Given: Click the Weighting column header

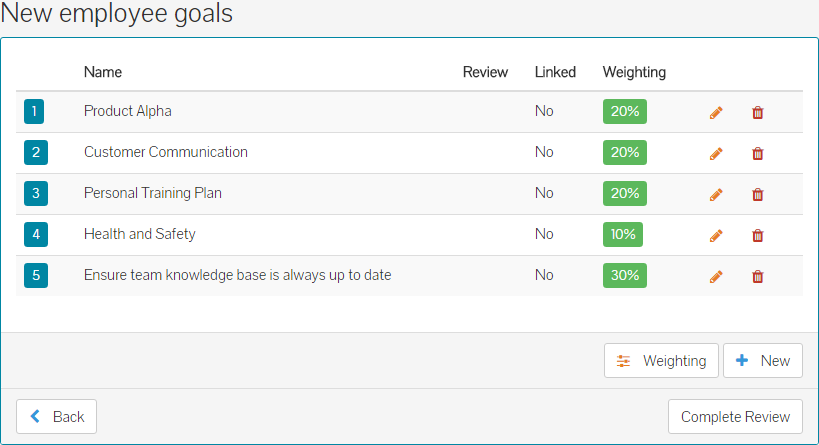Looking at the screenshot, I should tap(634, 72).
